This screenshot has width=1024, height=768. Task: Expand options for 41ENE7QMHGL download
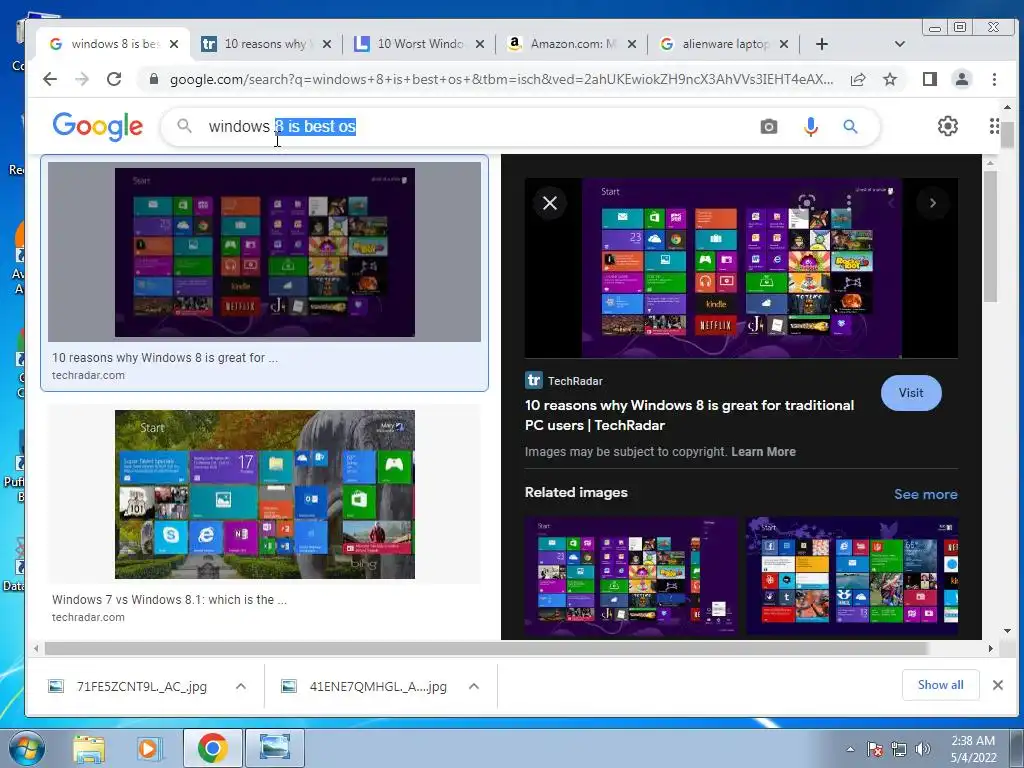tap(474, 686)
